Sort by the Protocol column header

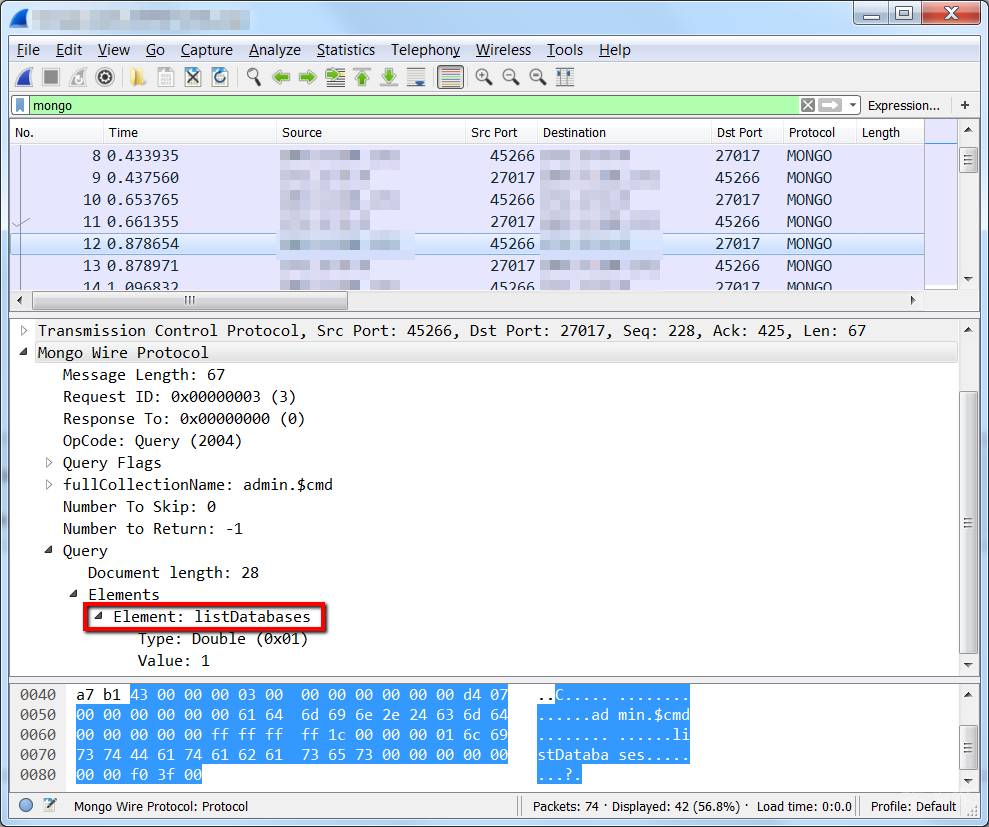point(819,132)
